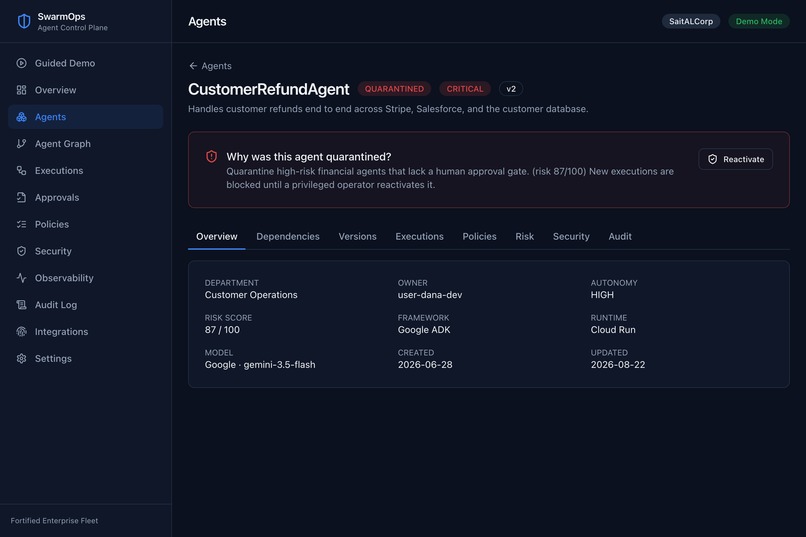Click the Observability pulse icon
This screenshot has width=806, height=537.
(x=21, y=278)
